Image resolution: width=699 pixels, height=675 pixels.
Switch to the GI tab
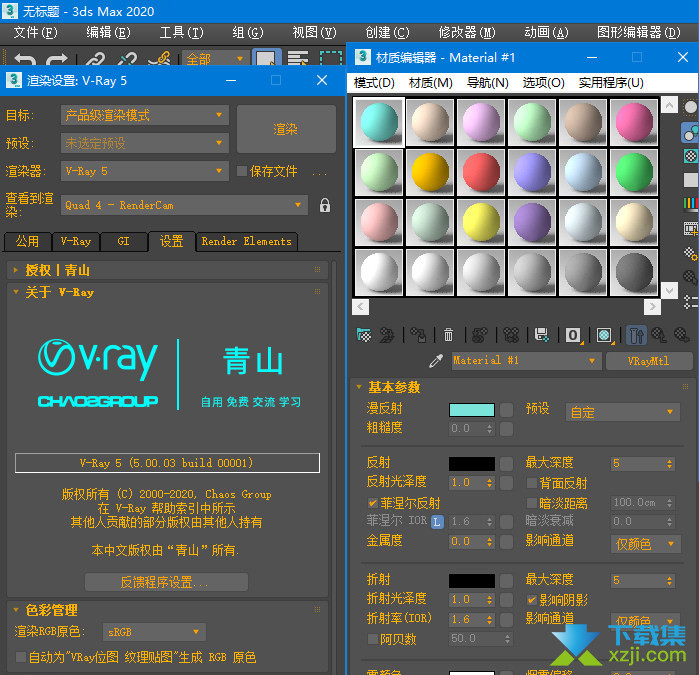(124, 241)
